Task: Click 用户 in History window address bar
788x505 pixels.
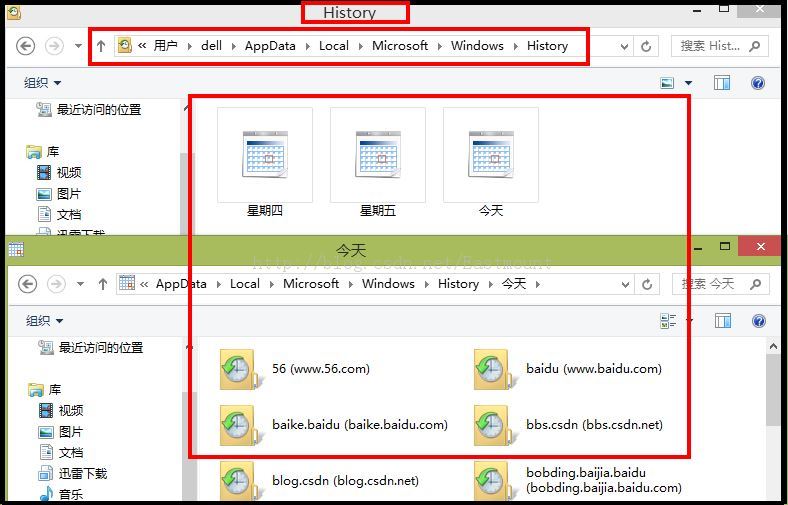Action: 166,46
